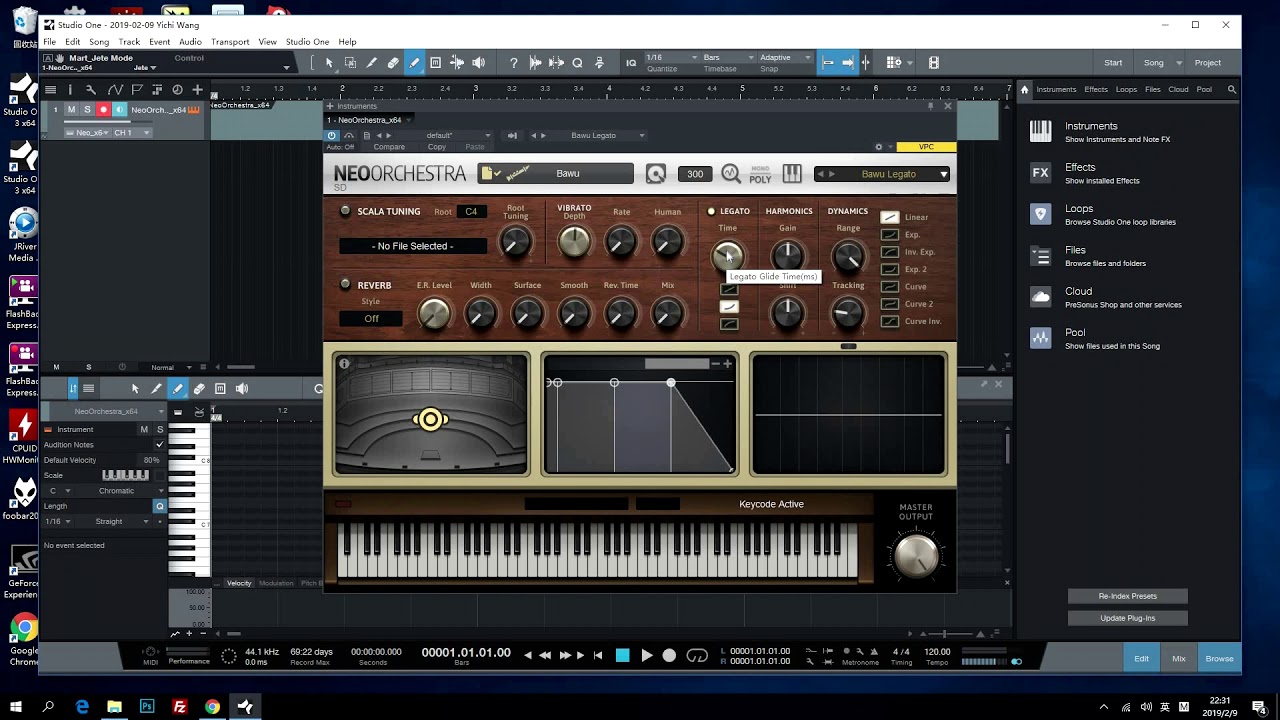
Task: Open the Bawu Legato preset dropdown
Action: click(883, 174)
